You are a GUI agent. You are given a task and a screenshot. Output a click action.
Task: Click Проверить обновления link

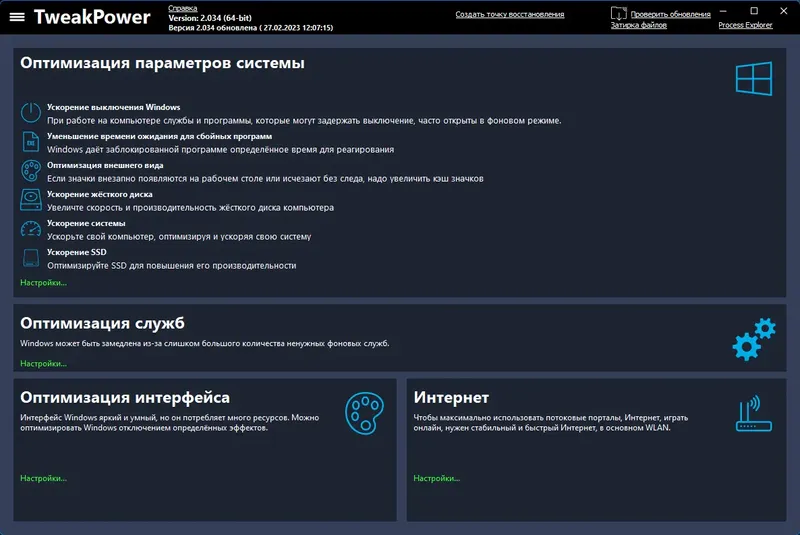pyautogui.click(x=670, y=14)
